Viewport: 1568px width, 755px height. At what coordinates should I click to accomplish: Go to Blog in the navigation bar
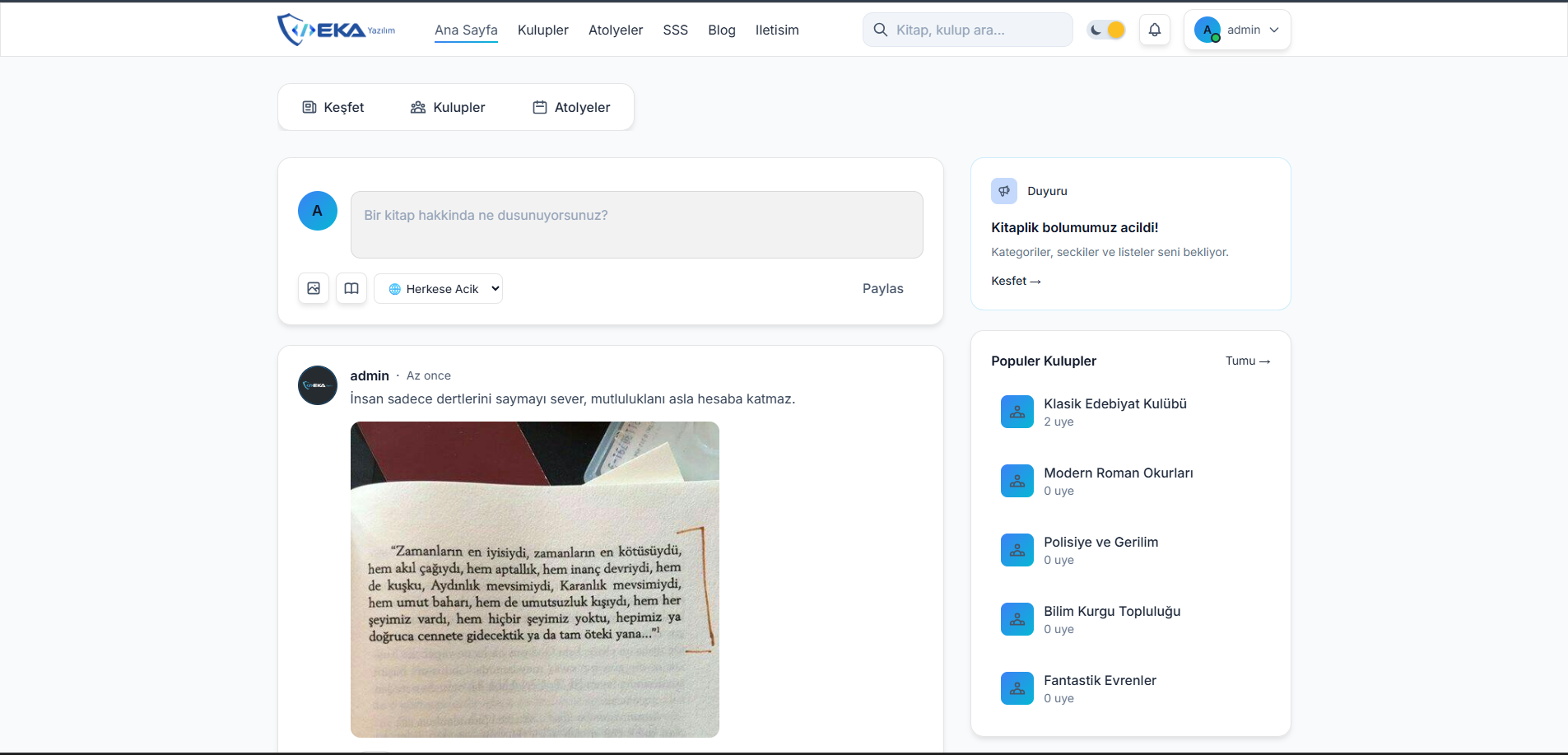pos(721,30)
